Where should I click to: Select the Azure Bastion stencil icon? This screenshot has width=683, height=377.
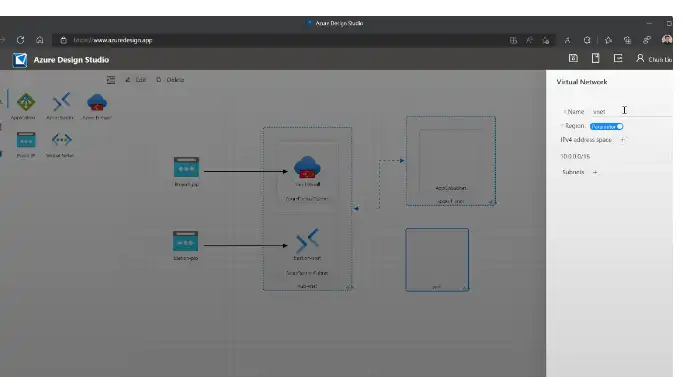[61, 102]
